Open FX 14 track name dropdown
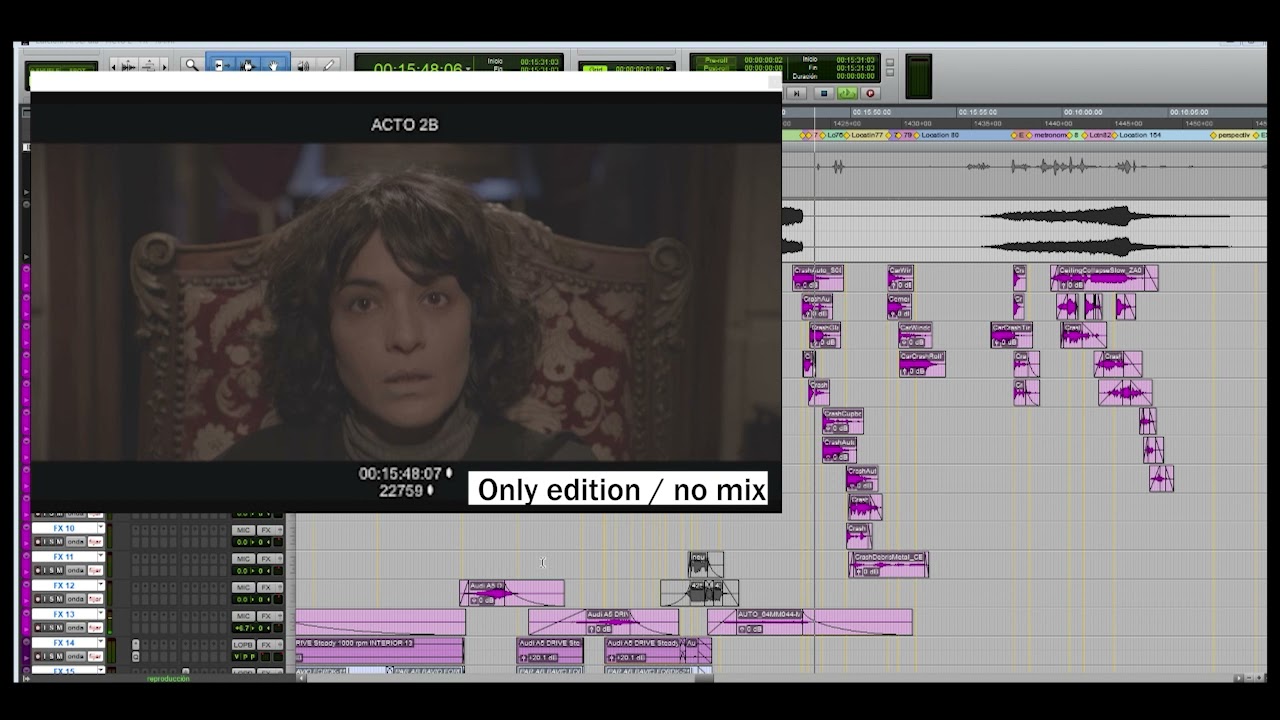1280x720 pixels. click(x=101, y=643)
